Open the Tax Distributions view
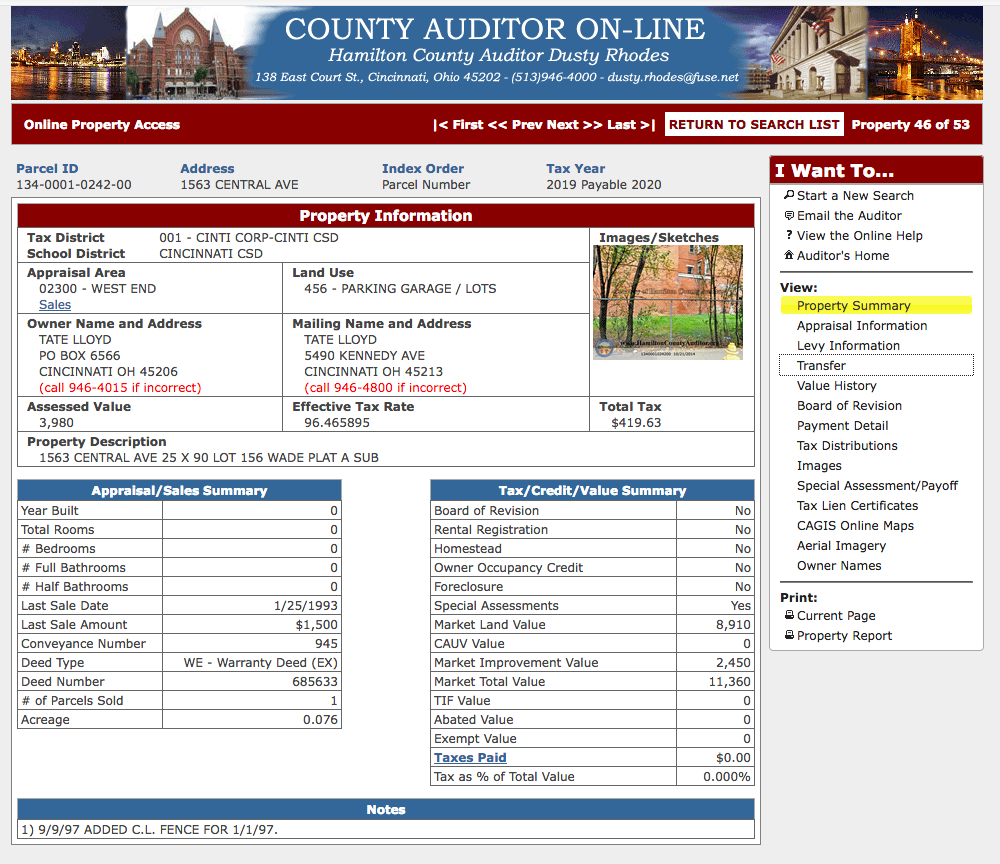This screenshot has height=864, width=1000. coord(847,446)
